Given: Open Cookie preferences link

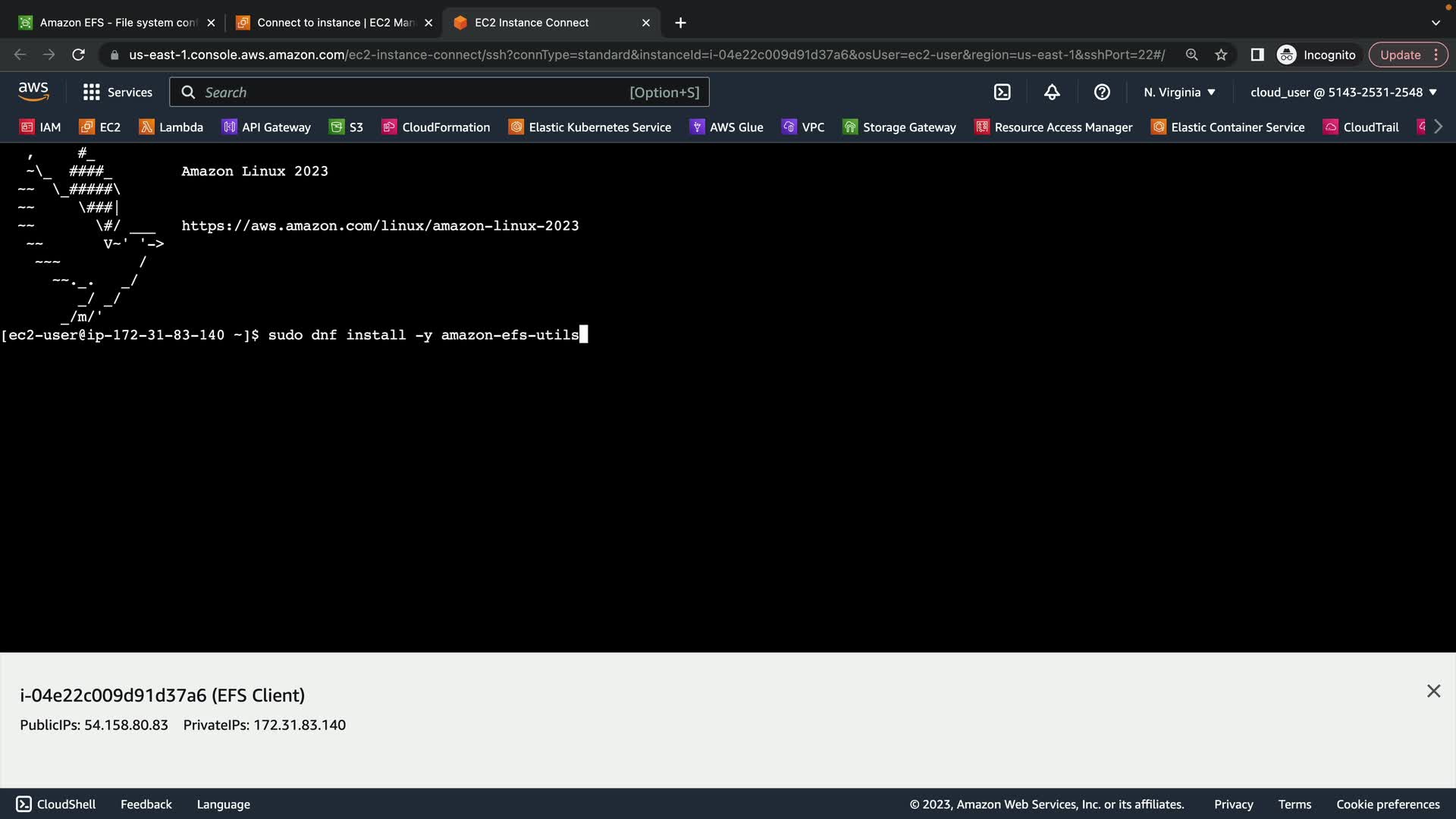Looking at the screenshot, I should coord(1388,804).
